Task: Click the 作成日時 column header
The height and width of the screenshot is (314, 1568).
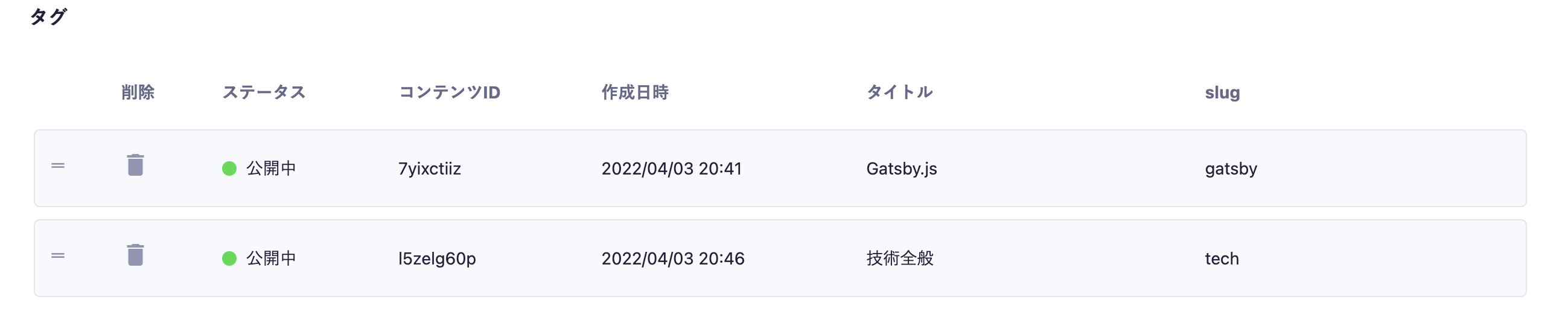Action: click(635, 92)
